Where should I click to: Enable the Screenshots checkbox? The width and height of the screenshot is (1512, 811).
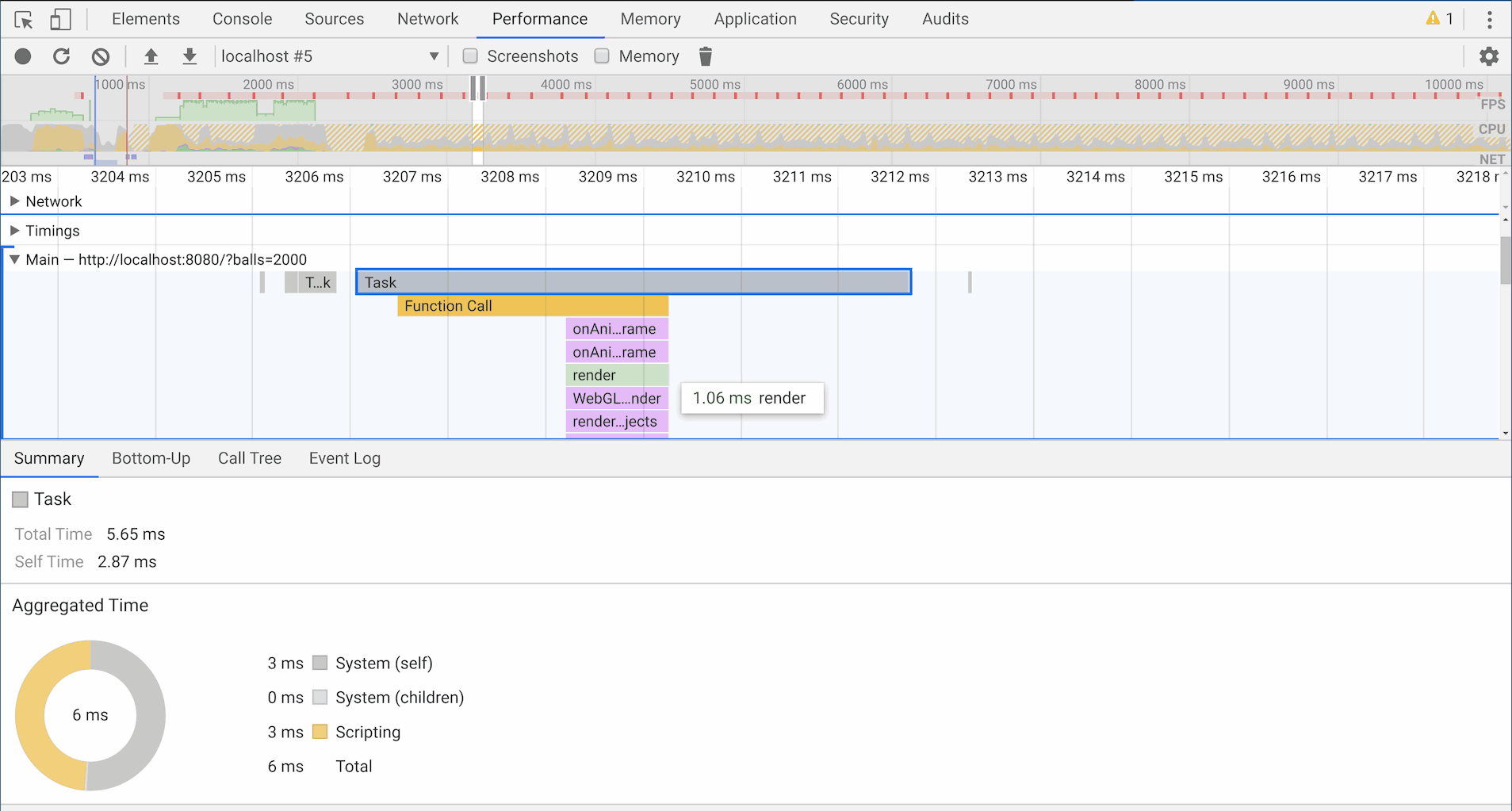click(x=470, y=55)
